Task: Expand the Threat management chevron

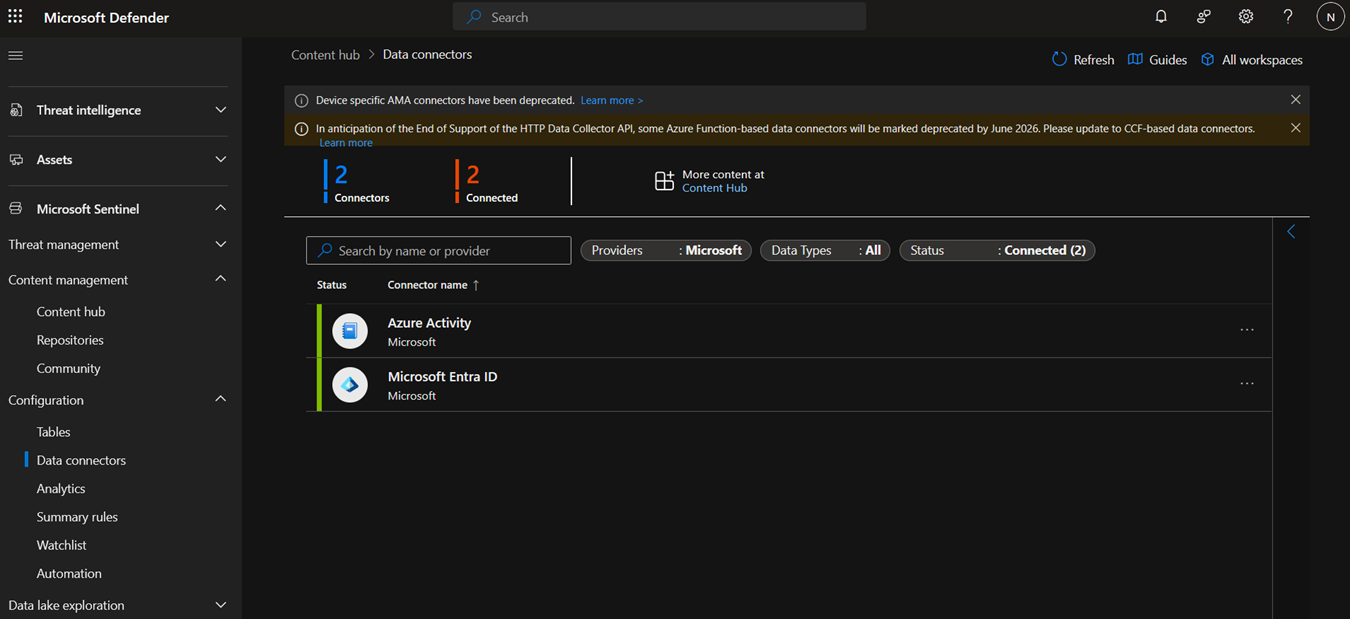Action: tap(221, 244)
